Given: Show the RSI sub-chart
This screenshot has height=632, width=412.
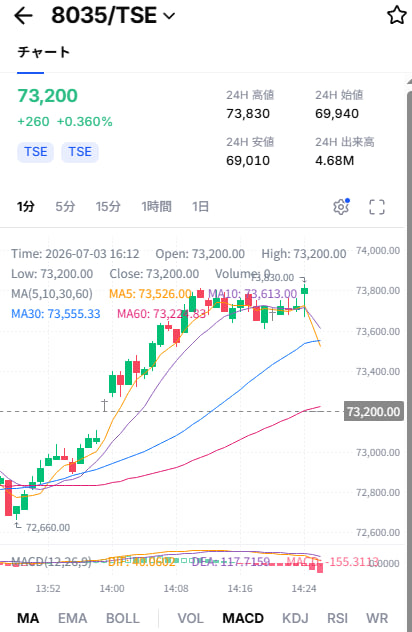Looking at the screenshot, I should (x=337, y=618).
